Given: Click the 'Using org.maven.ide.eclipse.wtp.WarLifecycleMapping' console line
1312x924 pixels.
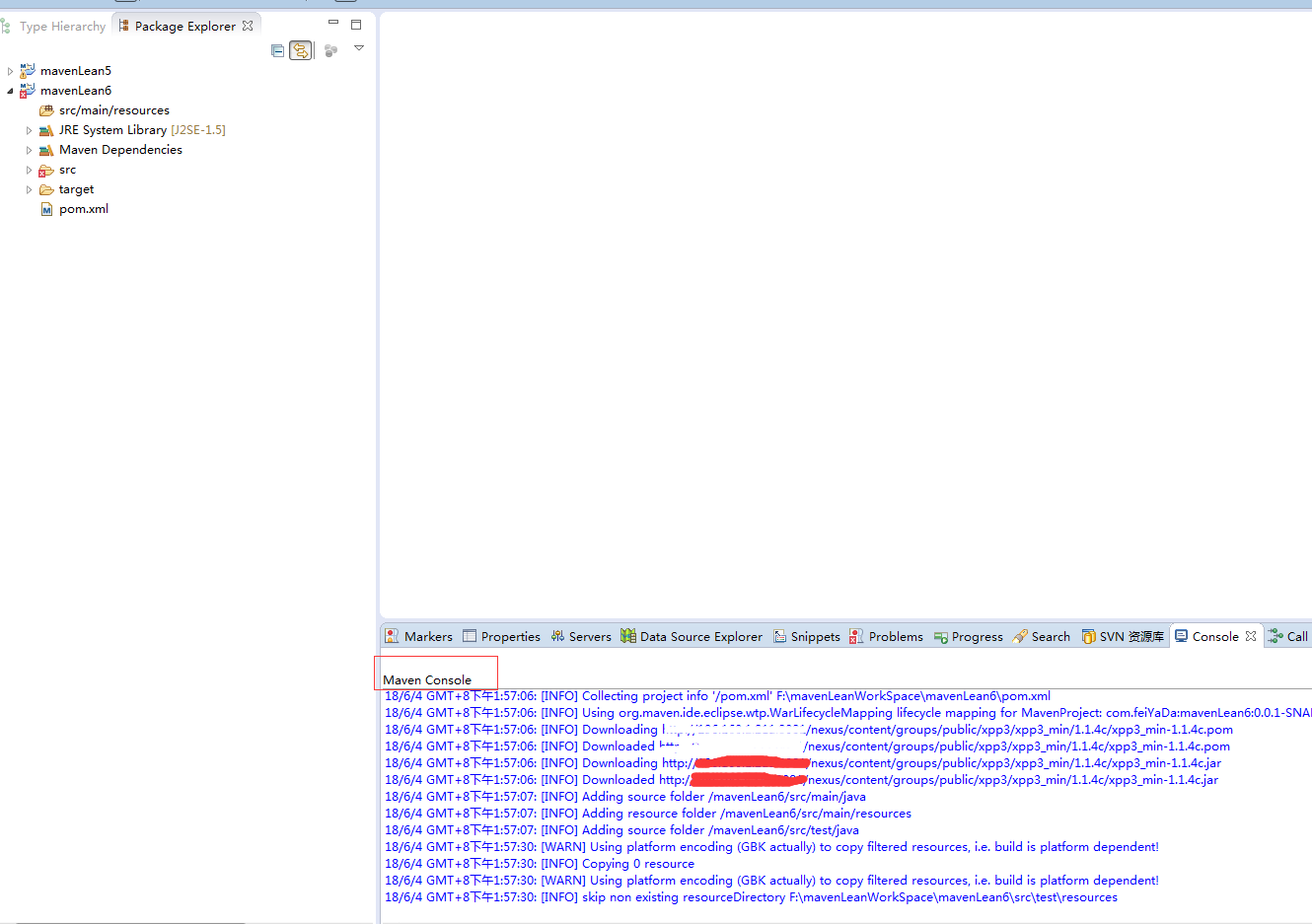Looking at the screenshot, I should (848, 713).
